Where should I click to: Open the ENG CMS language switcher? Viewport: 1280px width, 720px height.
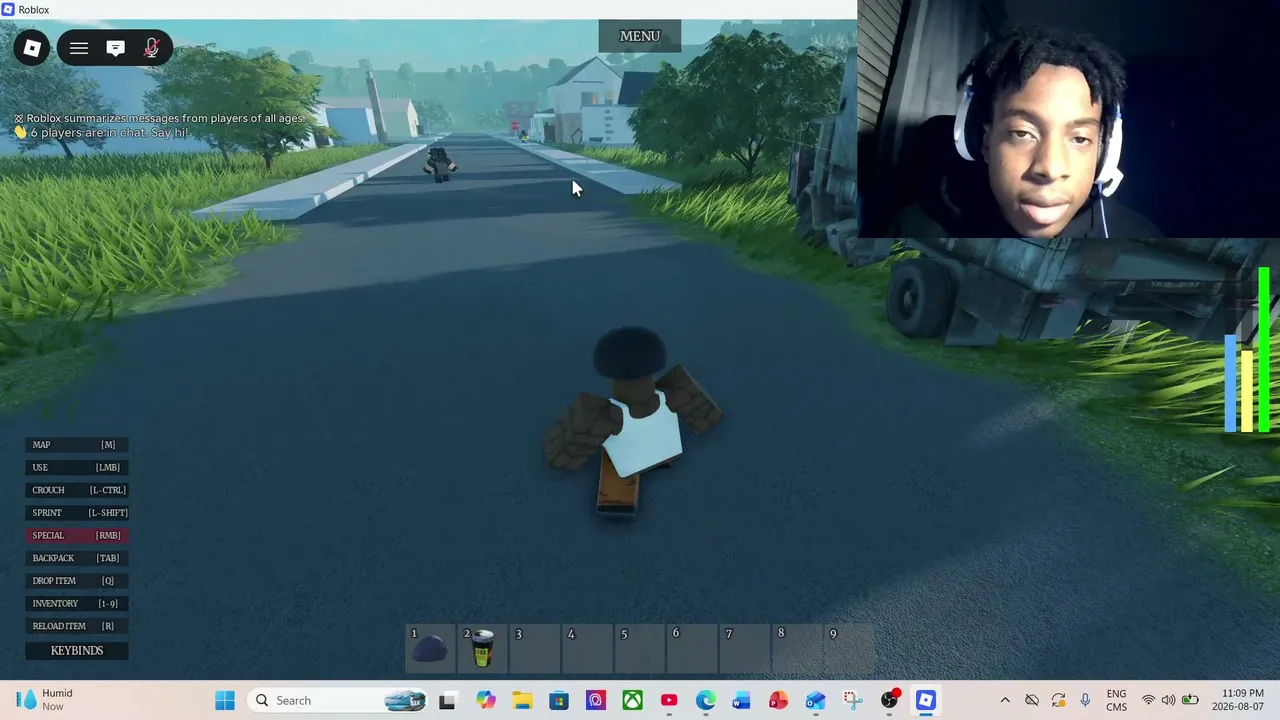[1116, 700]
